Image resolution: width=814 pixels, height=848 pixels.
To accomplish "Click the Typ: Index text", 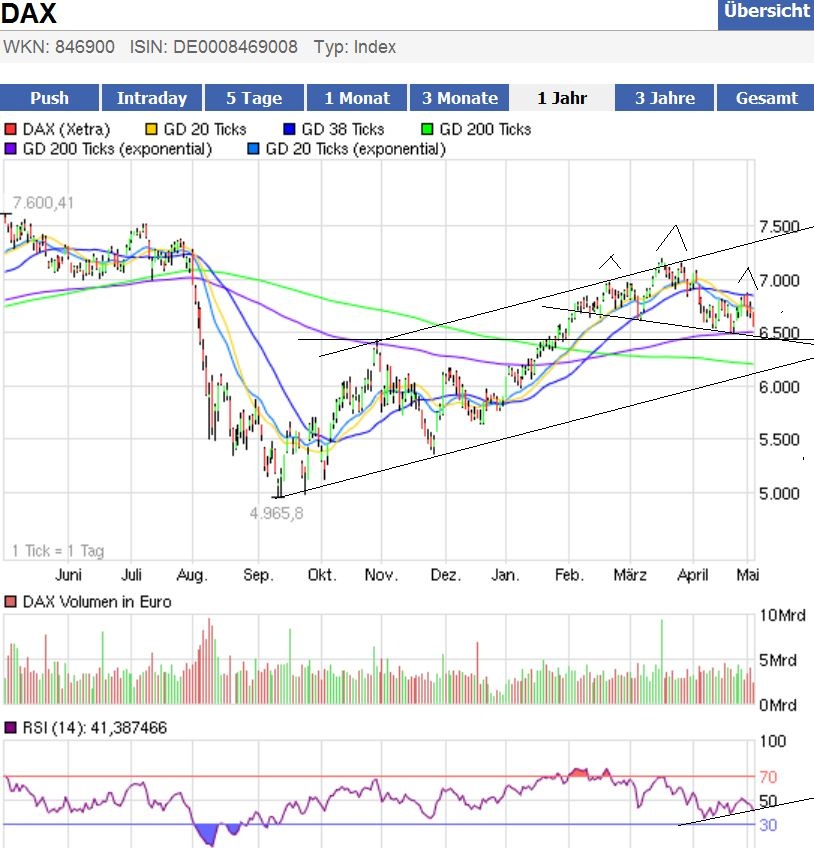I will [x=355, y=47].
